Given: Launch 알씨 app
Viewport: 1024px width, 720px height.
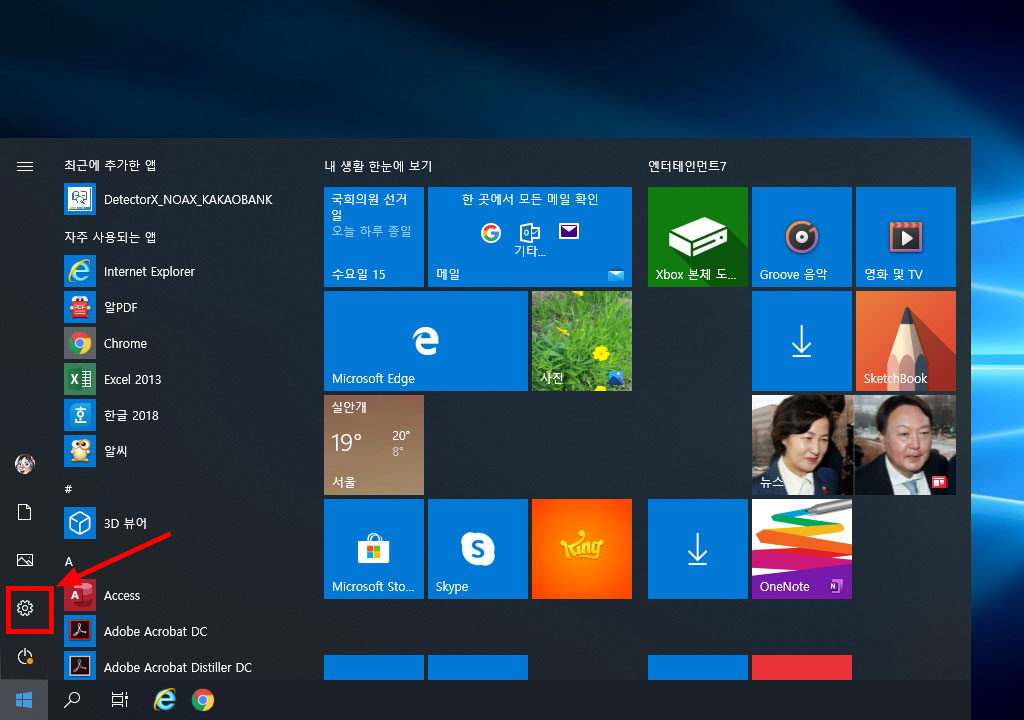Looking at the screenshot, I should (x=178, y=451).
